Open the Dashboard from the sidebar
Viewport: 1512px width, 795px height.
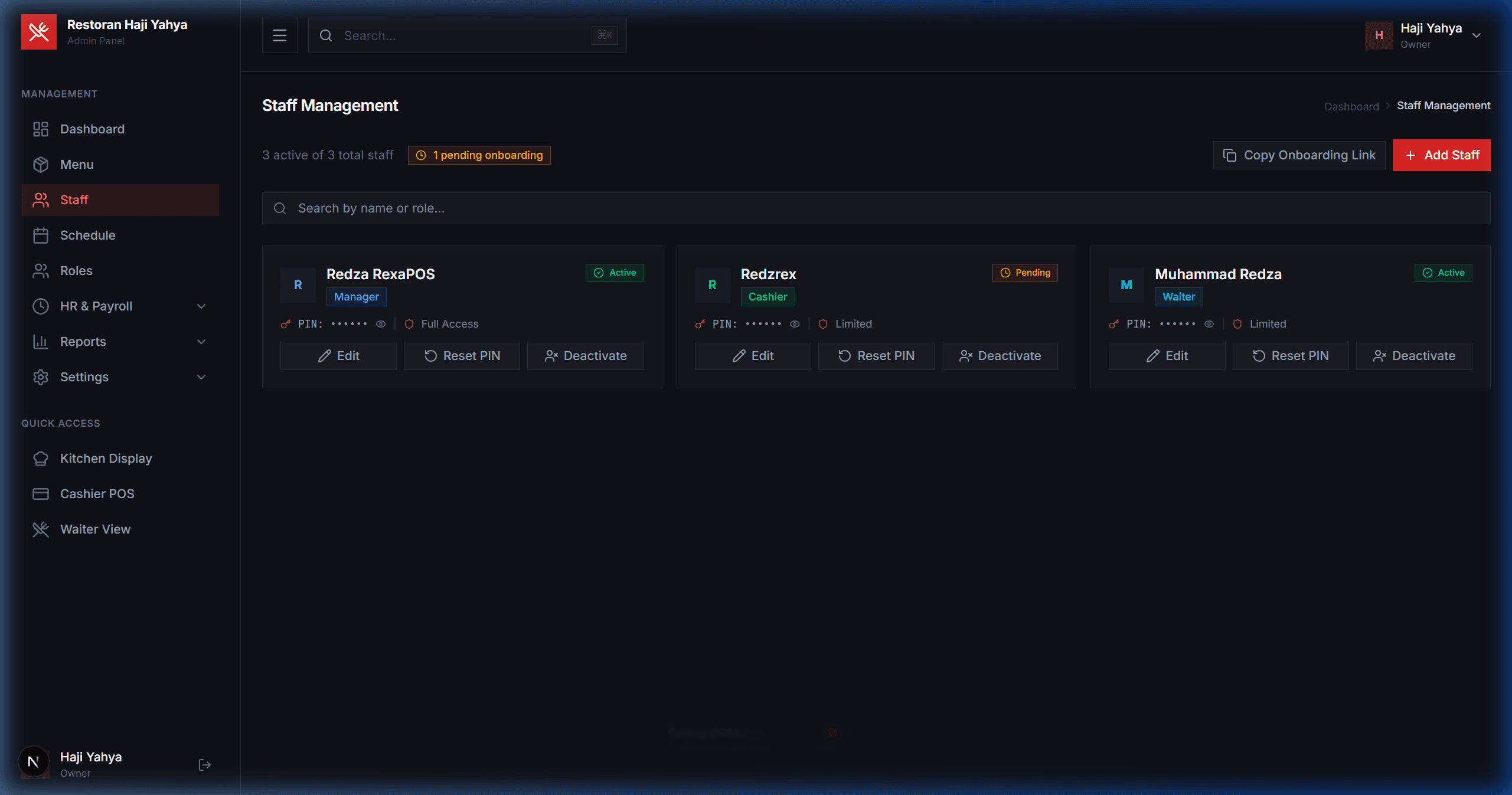pos(92,129)
